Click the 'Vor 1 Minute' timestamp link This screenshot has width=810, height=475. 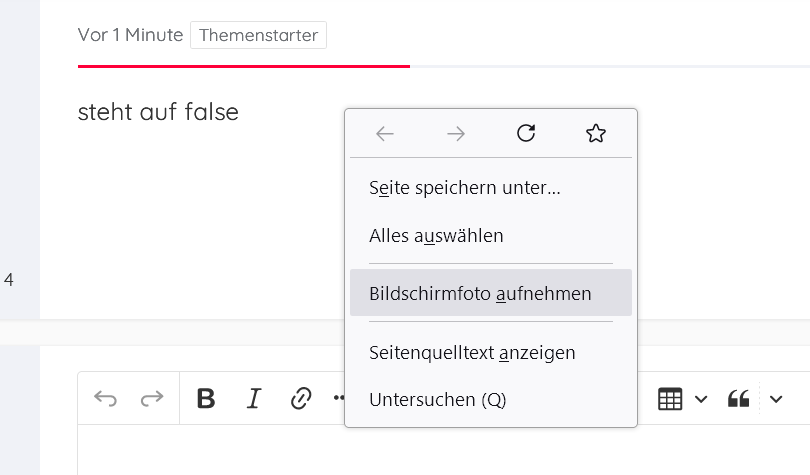(x=130, y=35)
